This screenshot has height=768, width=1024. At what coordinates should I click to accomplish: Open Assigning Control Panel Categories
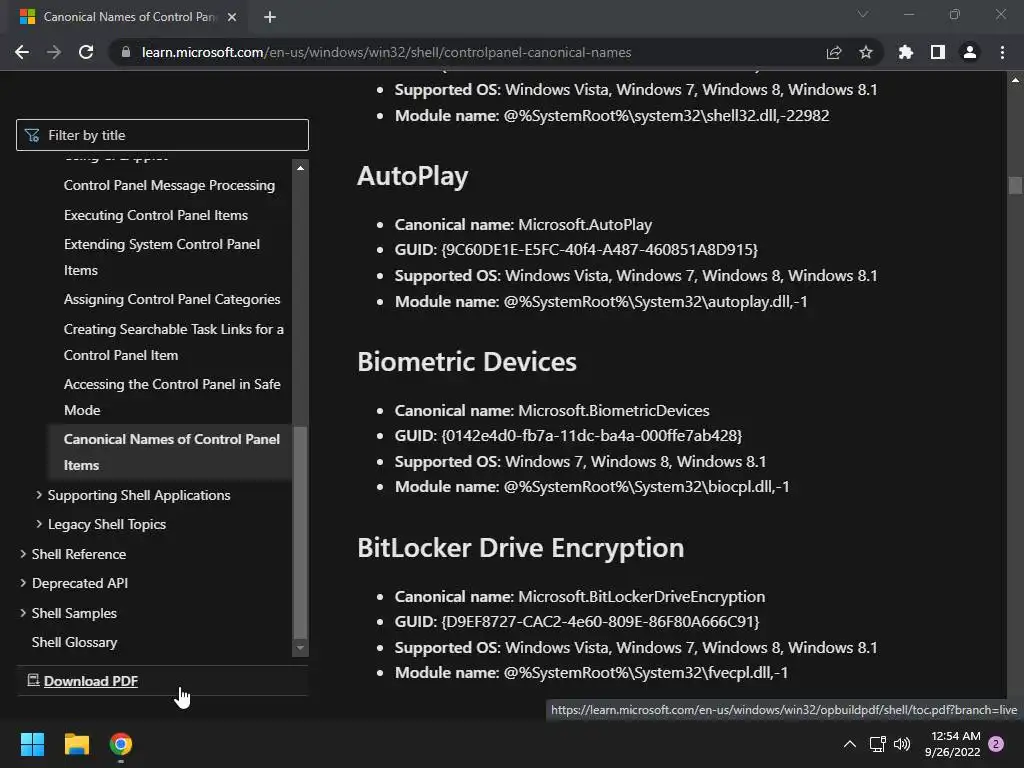pos(172,299)
